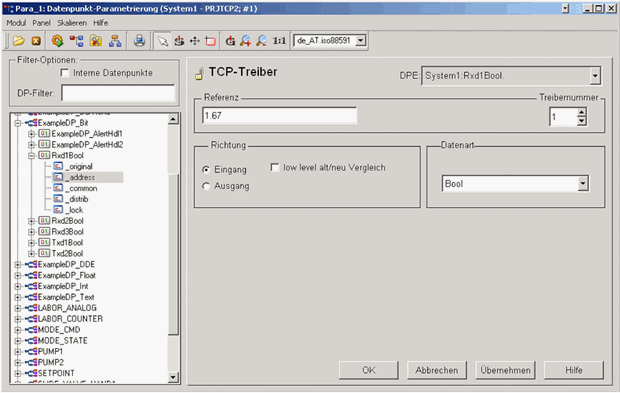Select the four-arrow pan tool icon
620x393 pixels.
(x=195, y=41)
